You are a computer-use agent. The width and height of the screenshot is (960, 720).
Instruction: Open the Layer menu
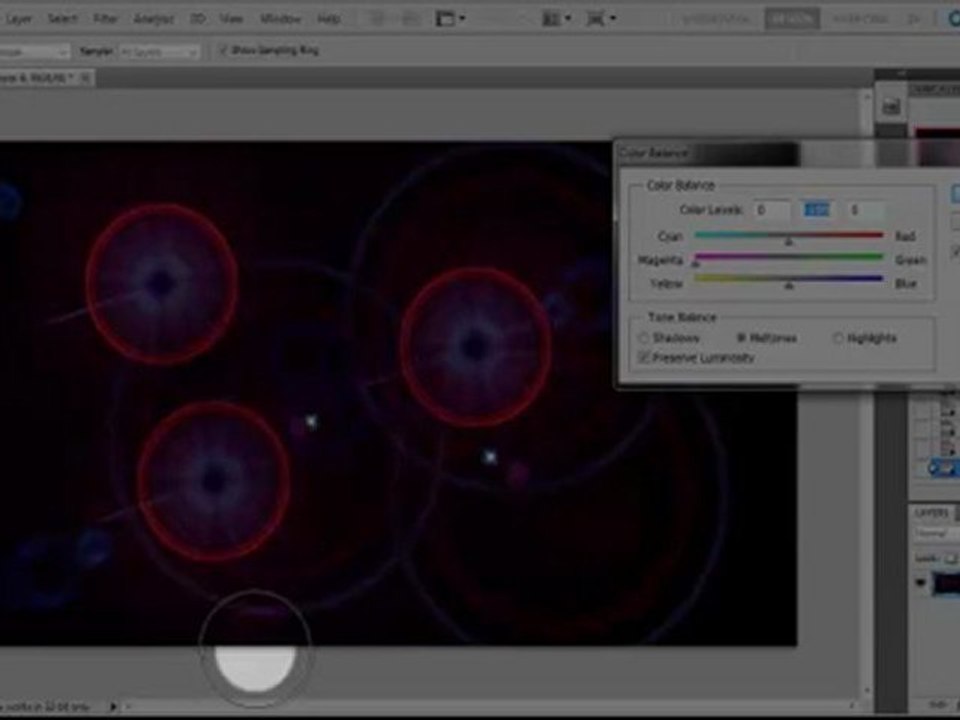[x=18, y=19]
